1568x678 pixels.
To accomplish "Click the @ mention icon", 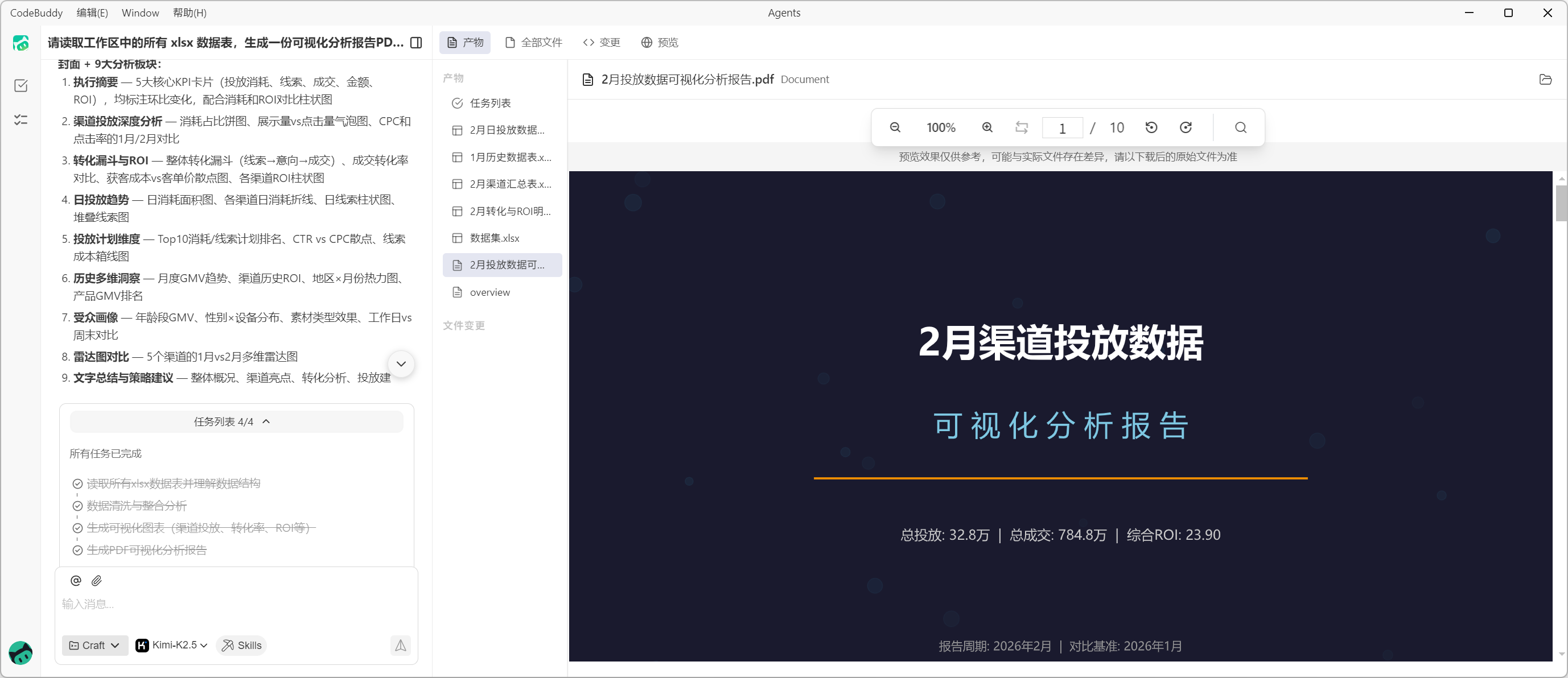I will coord(76,581).
